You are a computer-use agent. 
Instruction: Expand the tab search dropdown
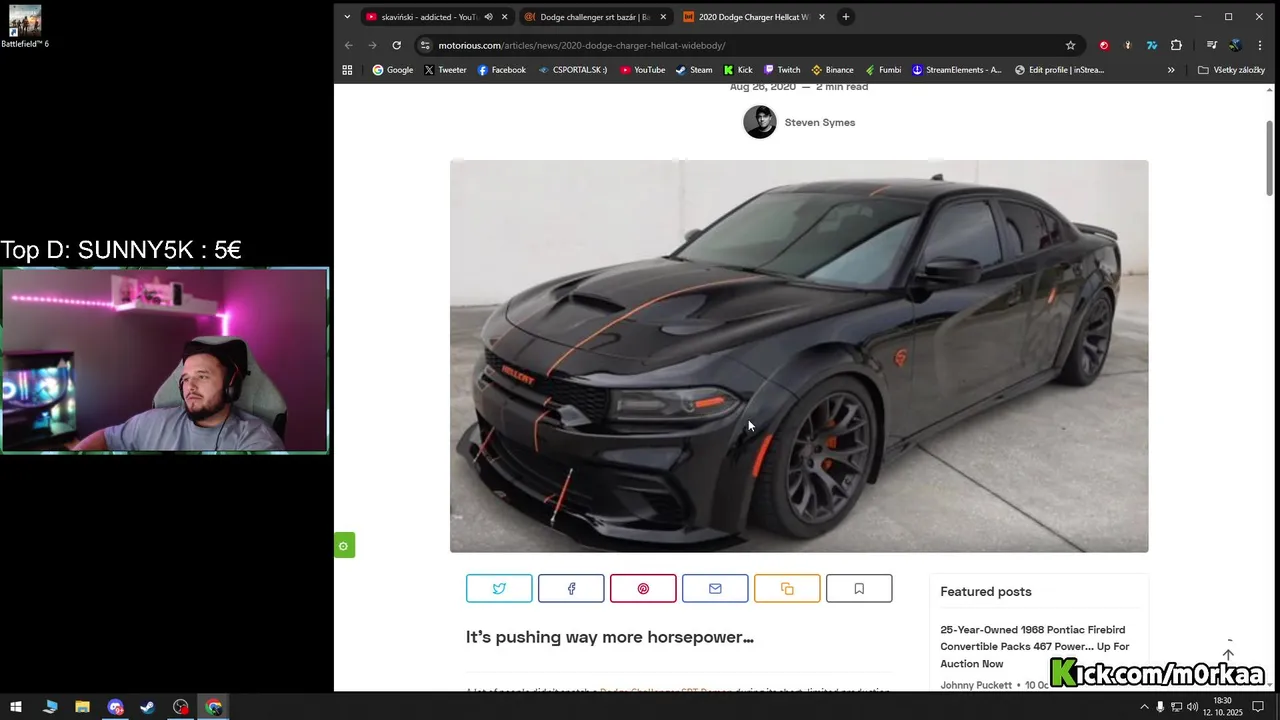347,17
